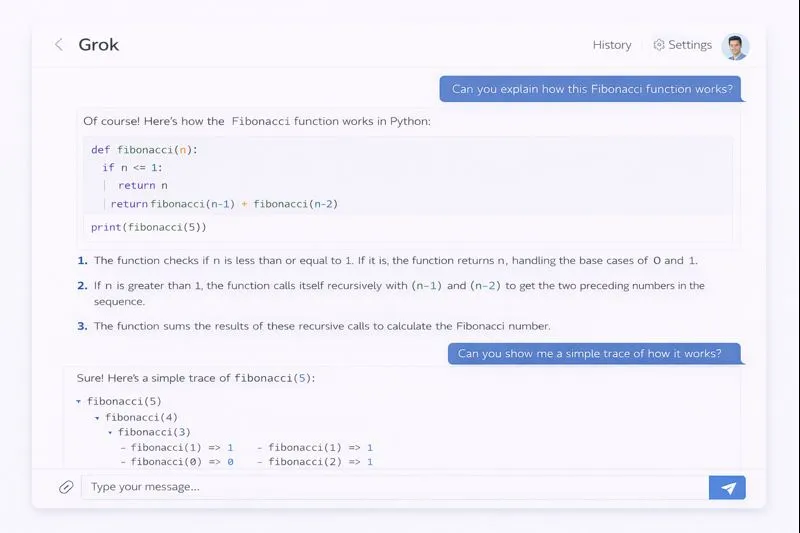Open the user profile avatar
Screen dimensions: 800x533
click(x=735, y=47)
